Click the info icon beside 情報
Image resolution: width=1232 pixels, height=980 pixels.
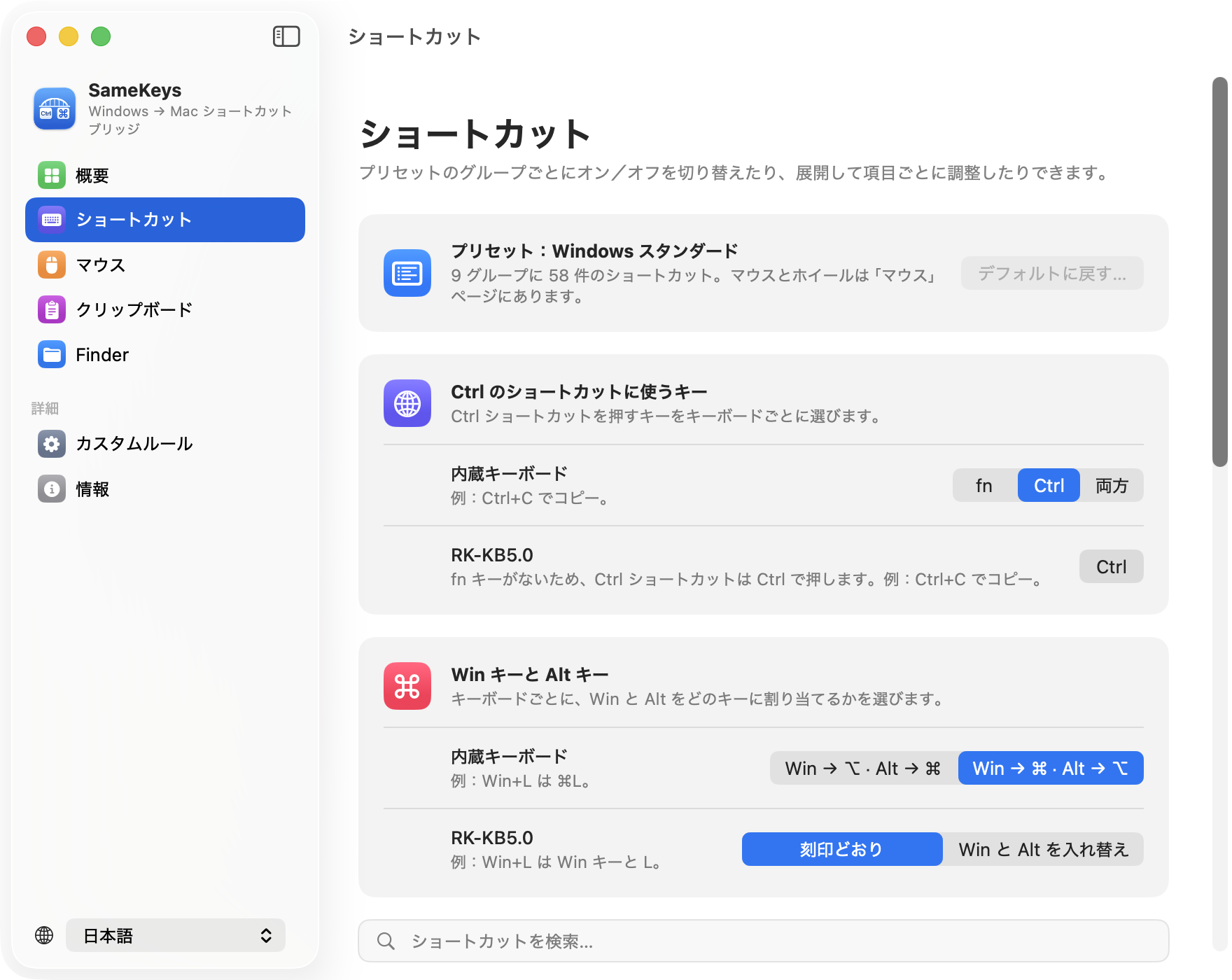[52, 489]
